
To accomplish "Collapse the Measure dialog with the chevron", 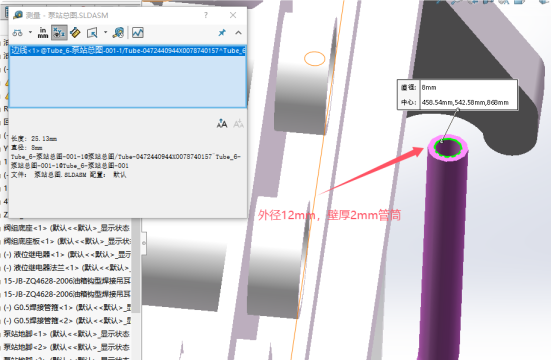I will (238, 33).
